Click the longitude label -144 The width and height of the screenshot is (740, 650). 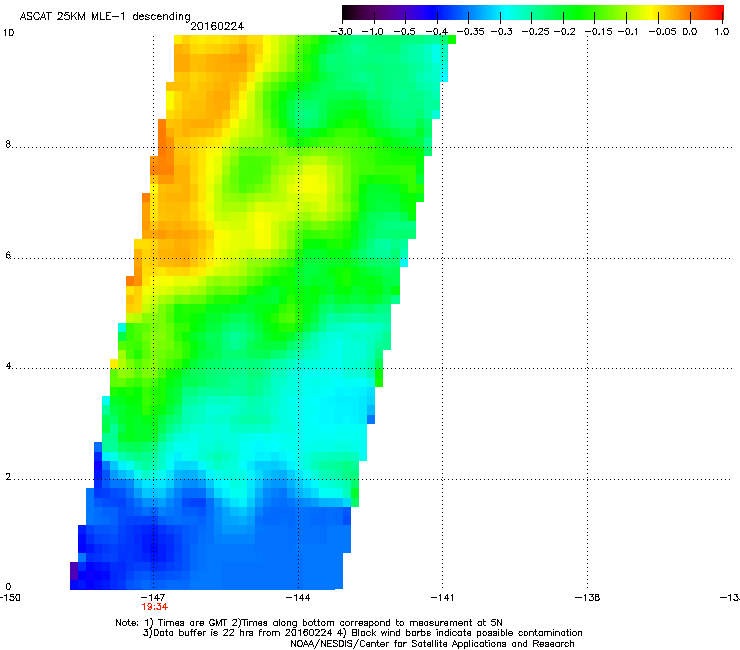[x=298, y=598]
